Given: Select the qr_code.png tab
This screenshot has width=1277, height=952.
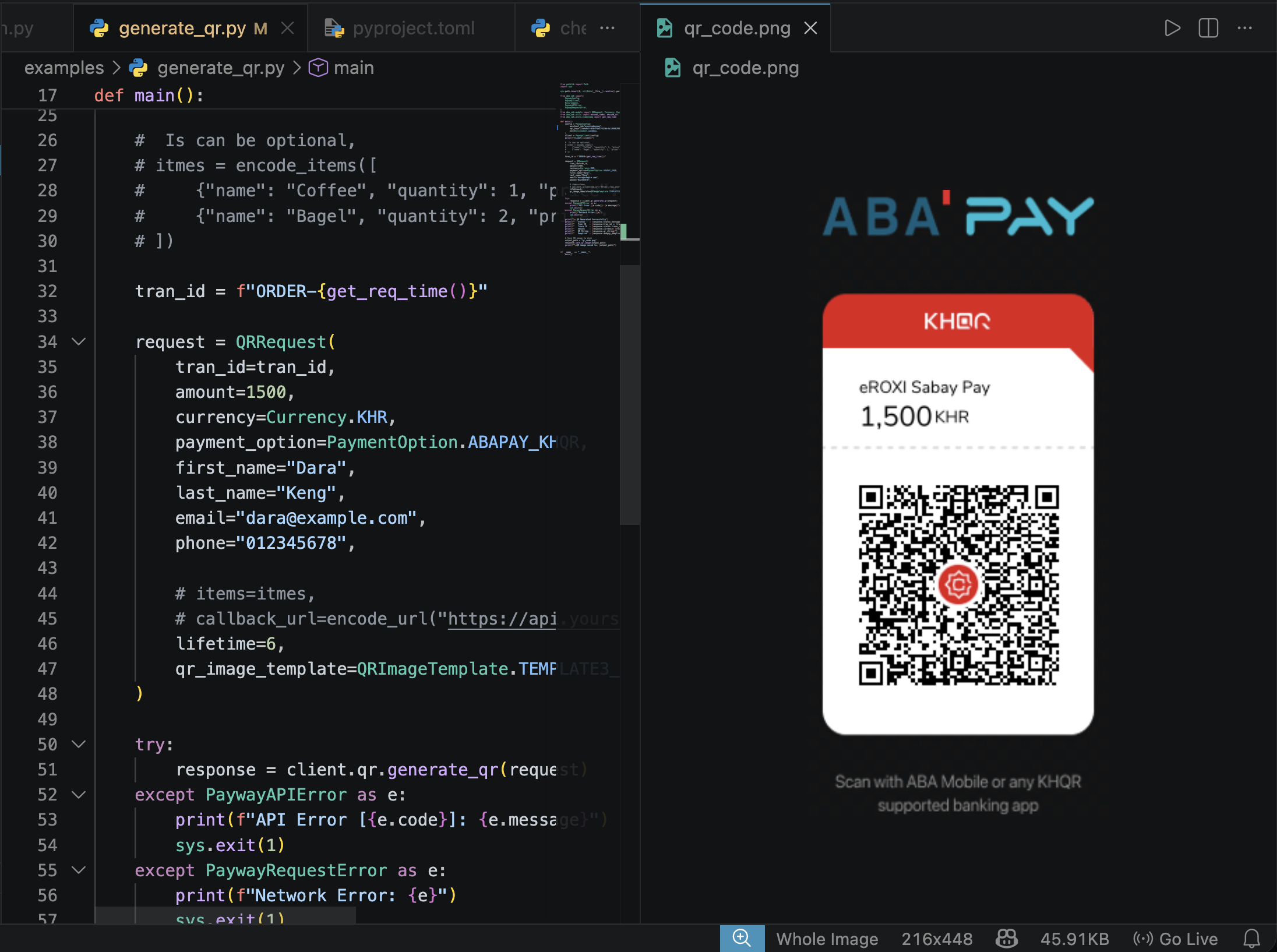Looking at the screenshot, I should pyautogui.click(x=735, y=28).
